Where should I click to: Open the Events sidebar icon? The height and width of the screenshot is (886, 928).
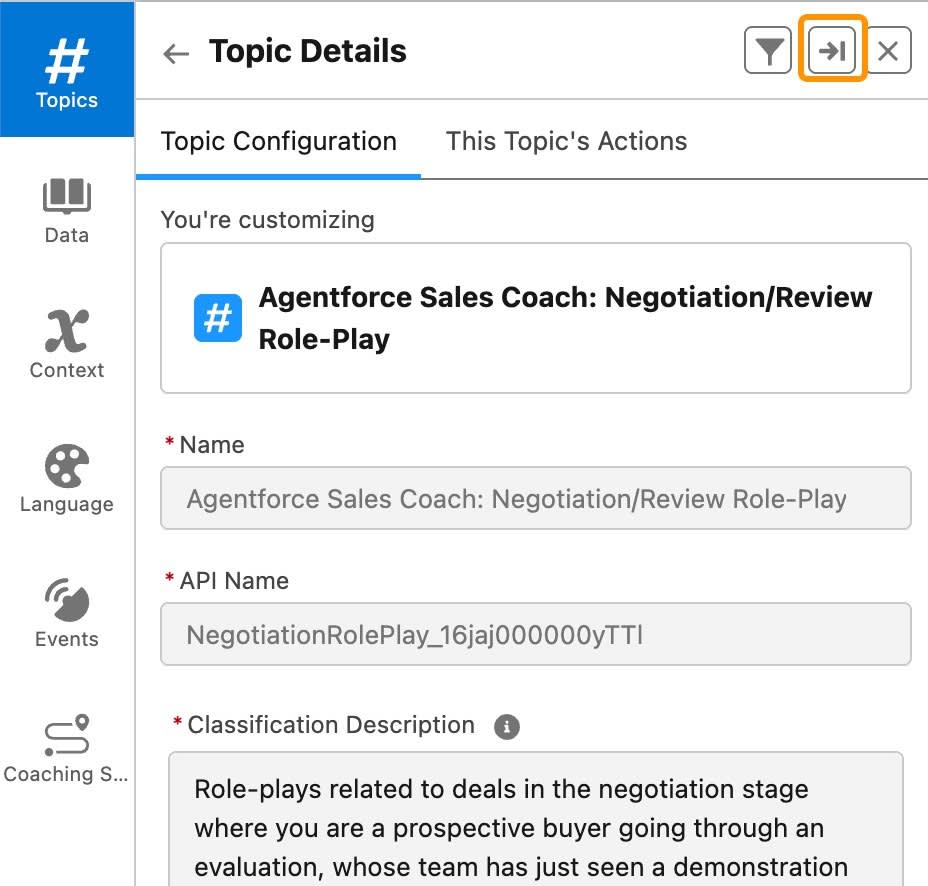point(67,601)
